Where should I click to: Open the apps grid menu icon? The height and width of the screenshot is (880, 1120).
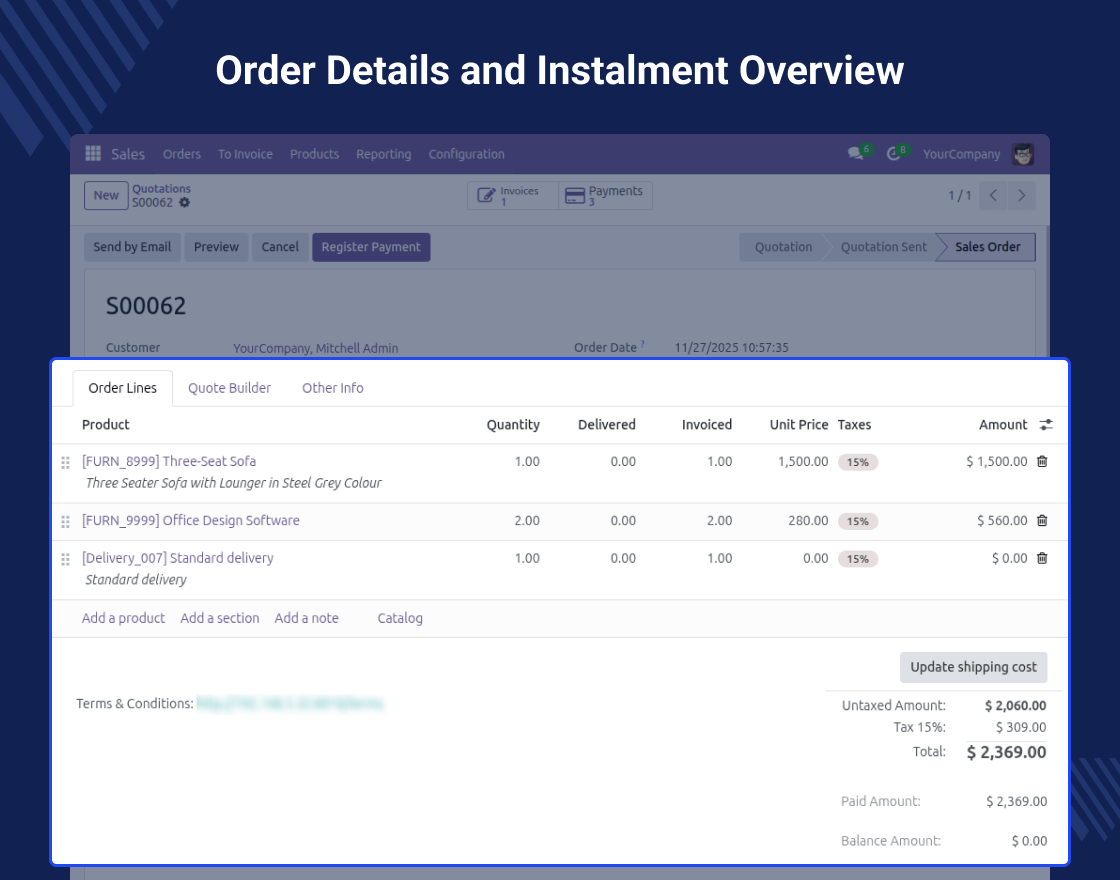(x=93, y=153)
